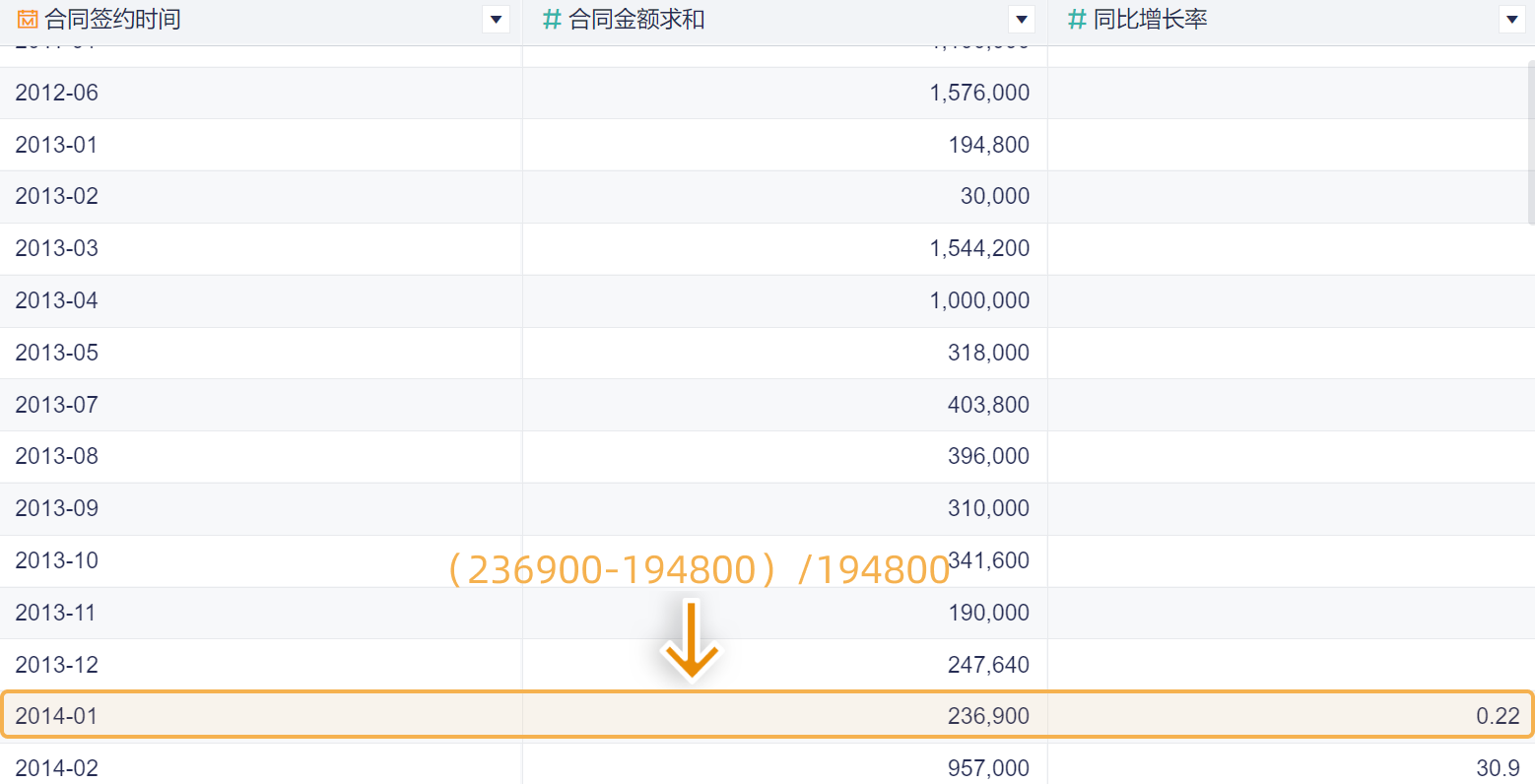Open dropdown arrow for 合同金额求和 column
Viewport: 1535px width, 784px height.
click(1022, 20)
